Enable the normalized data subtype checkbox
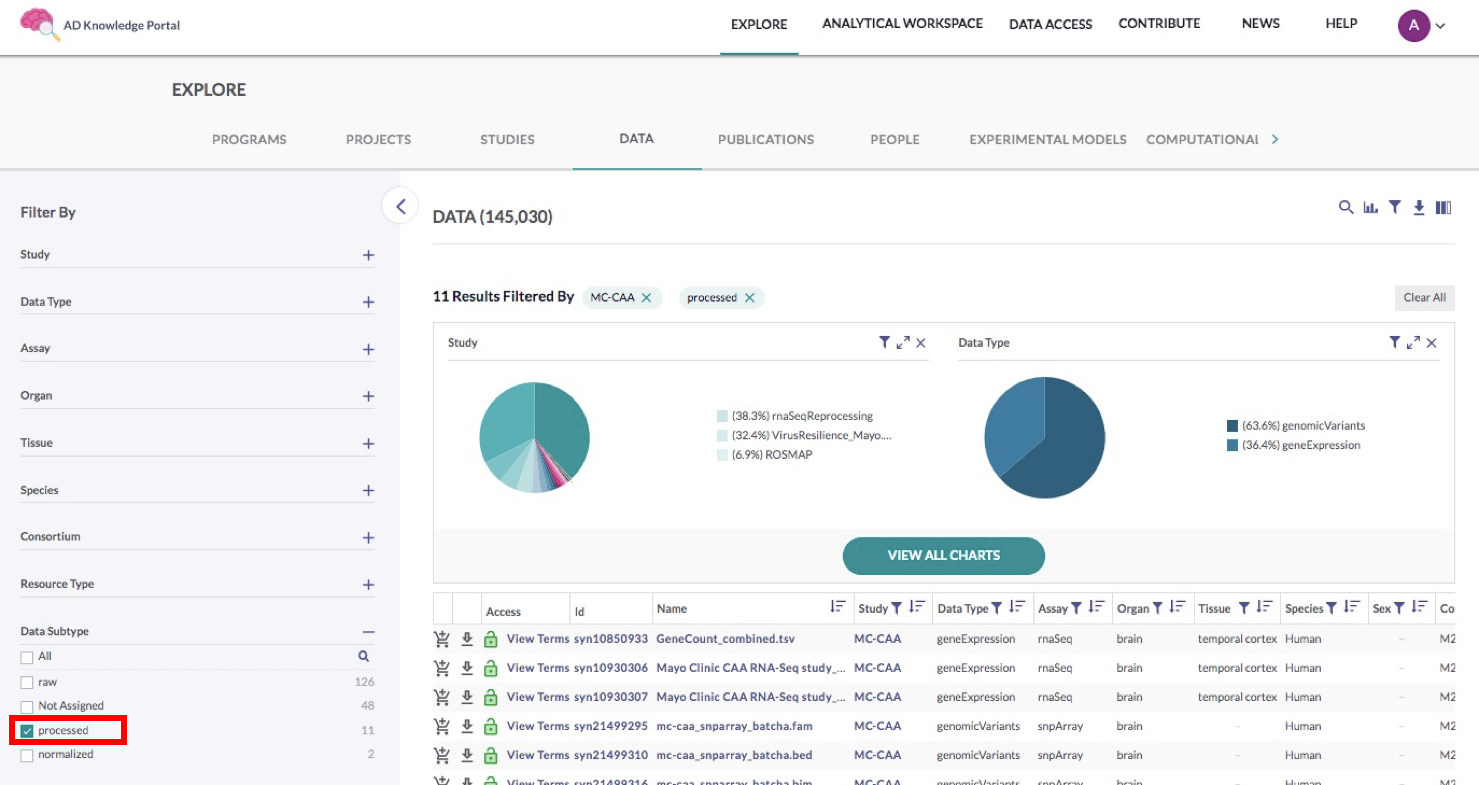 click(27, 755)
